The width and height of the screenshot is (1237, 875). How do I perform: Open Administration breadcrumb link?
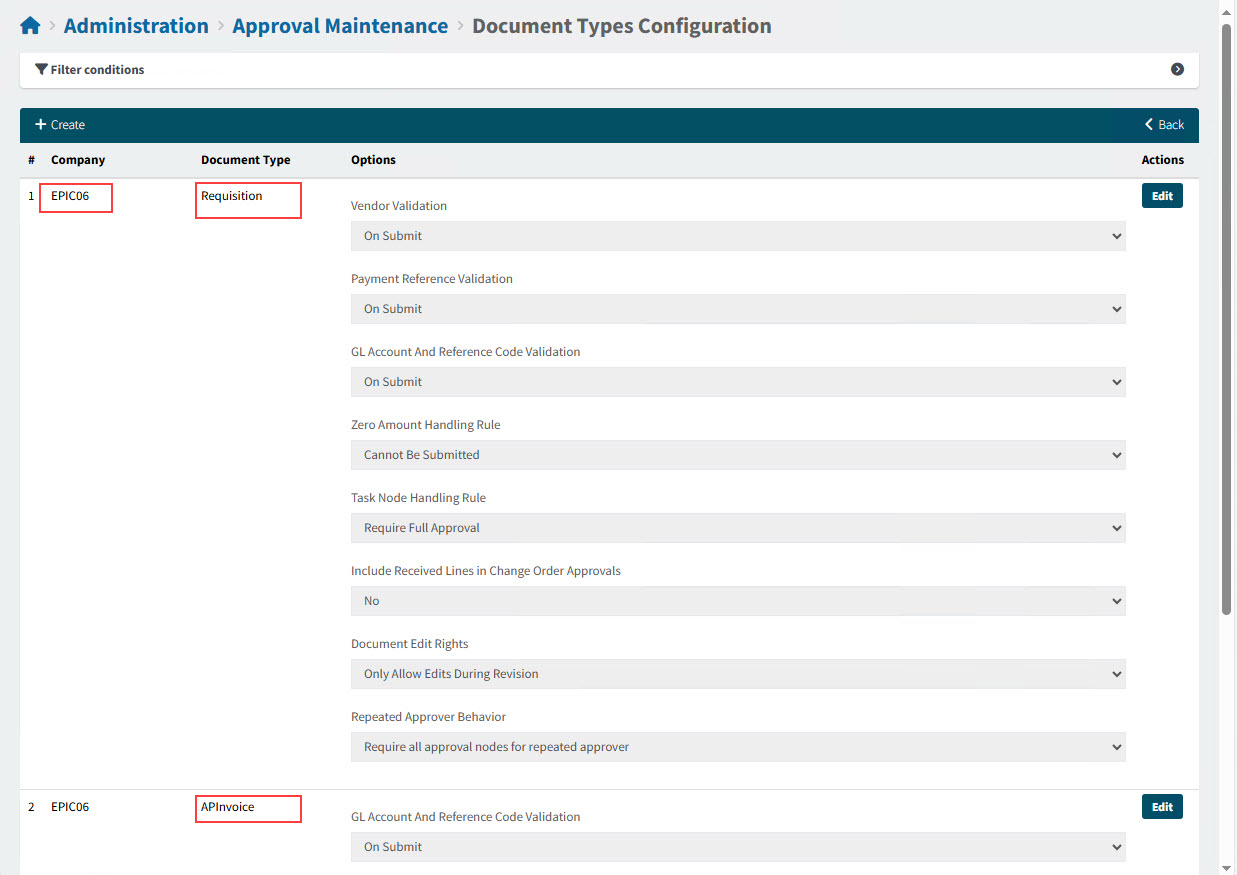pos(136,26)
